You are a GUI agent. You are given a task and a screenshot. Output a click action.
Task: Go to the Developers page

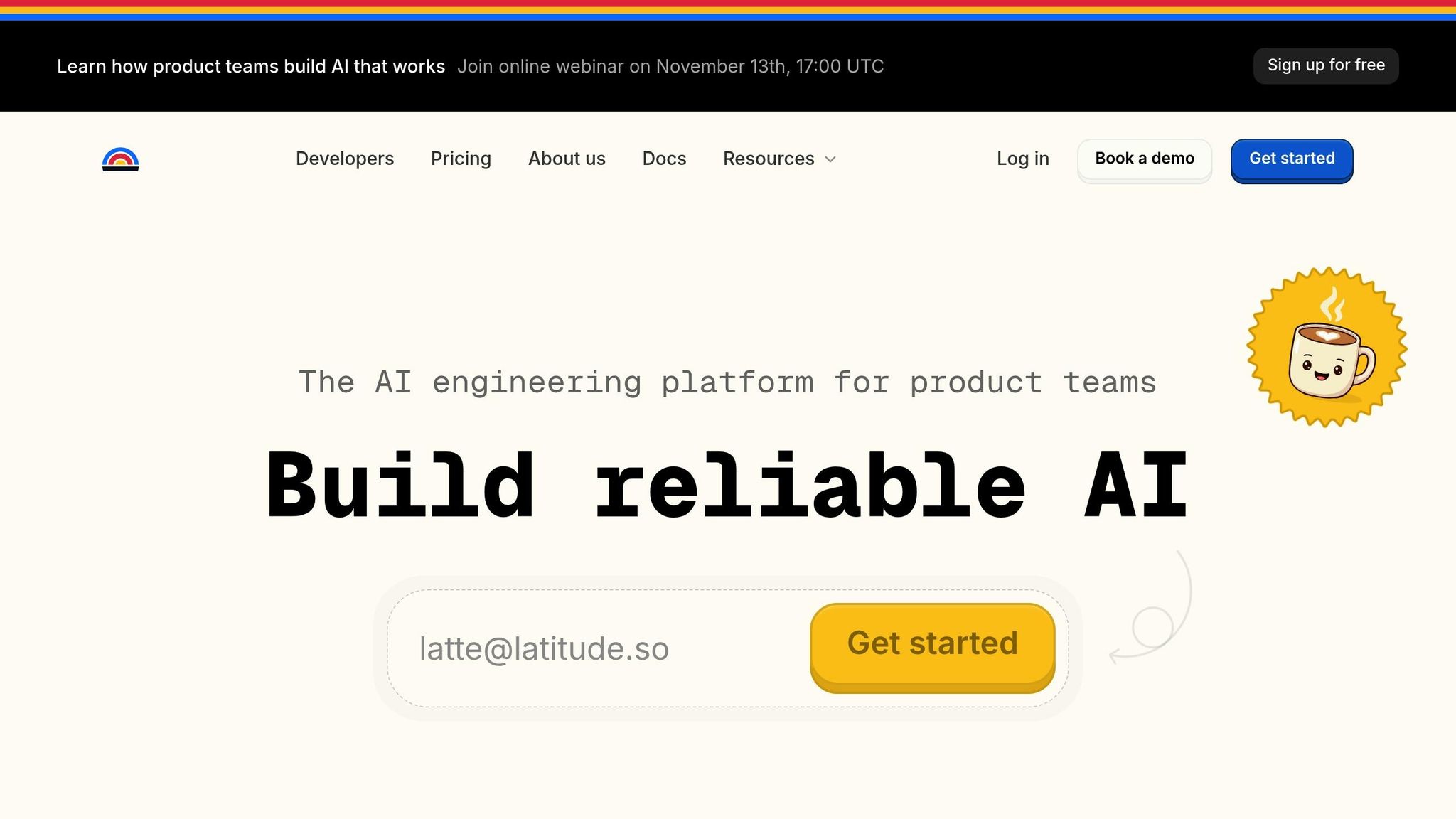(x=345, y=159)
